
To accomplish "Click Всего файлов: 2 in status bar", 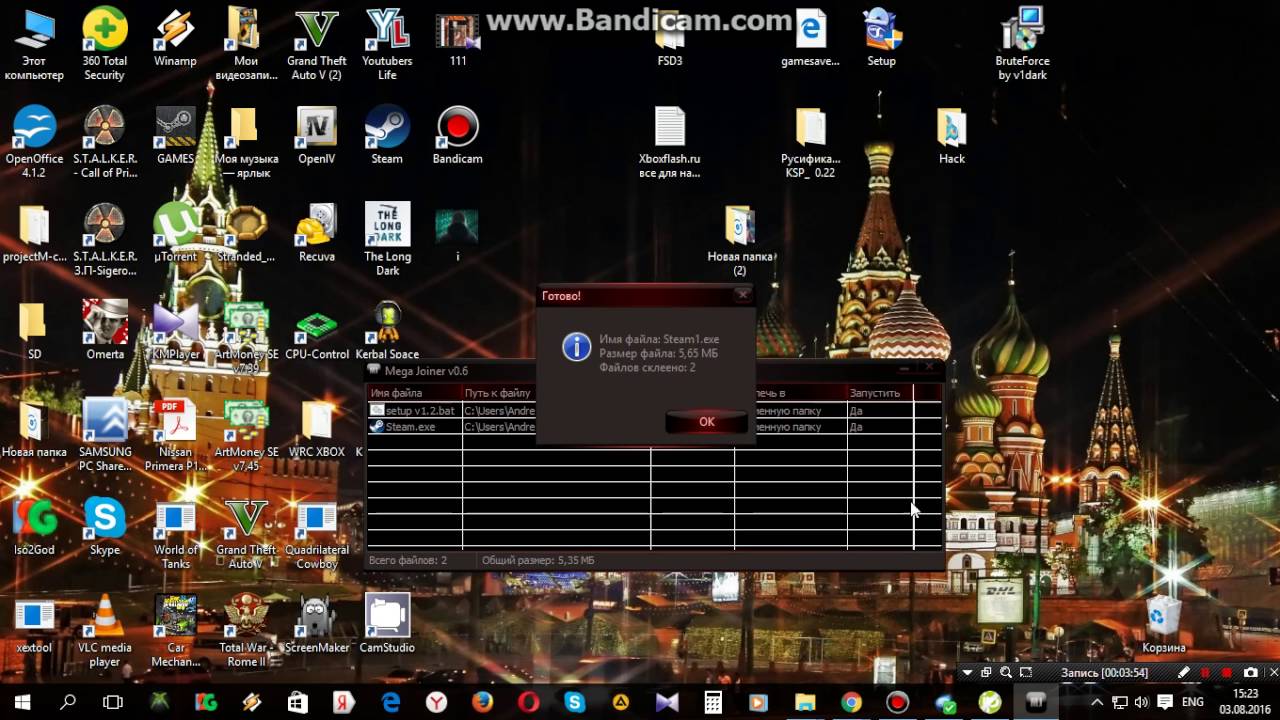I will [408, 560].
